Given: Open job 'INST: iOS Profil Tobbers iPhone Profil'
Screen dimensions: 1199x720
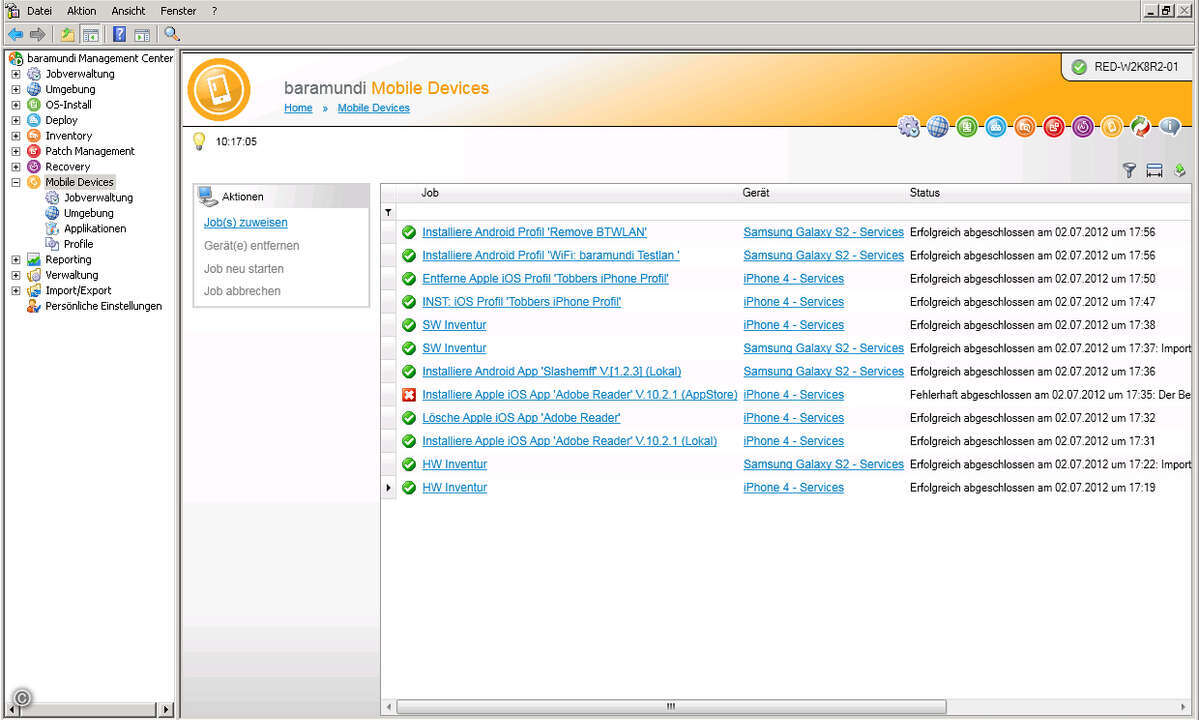Looking at the screenshot, I should tap(522, 302).
